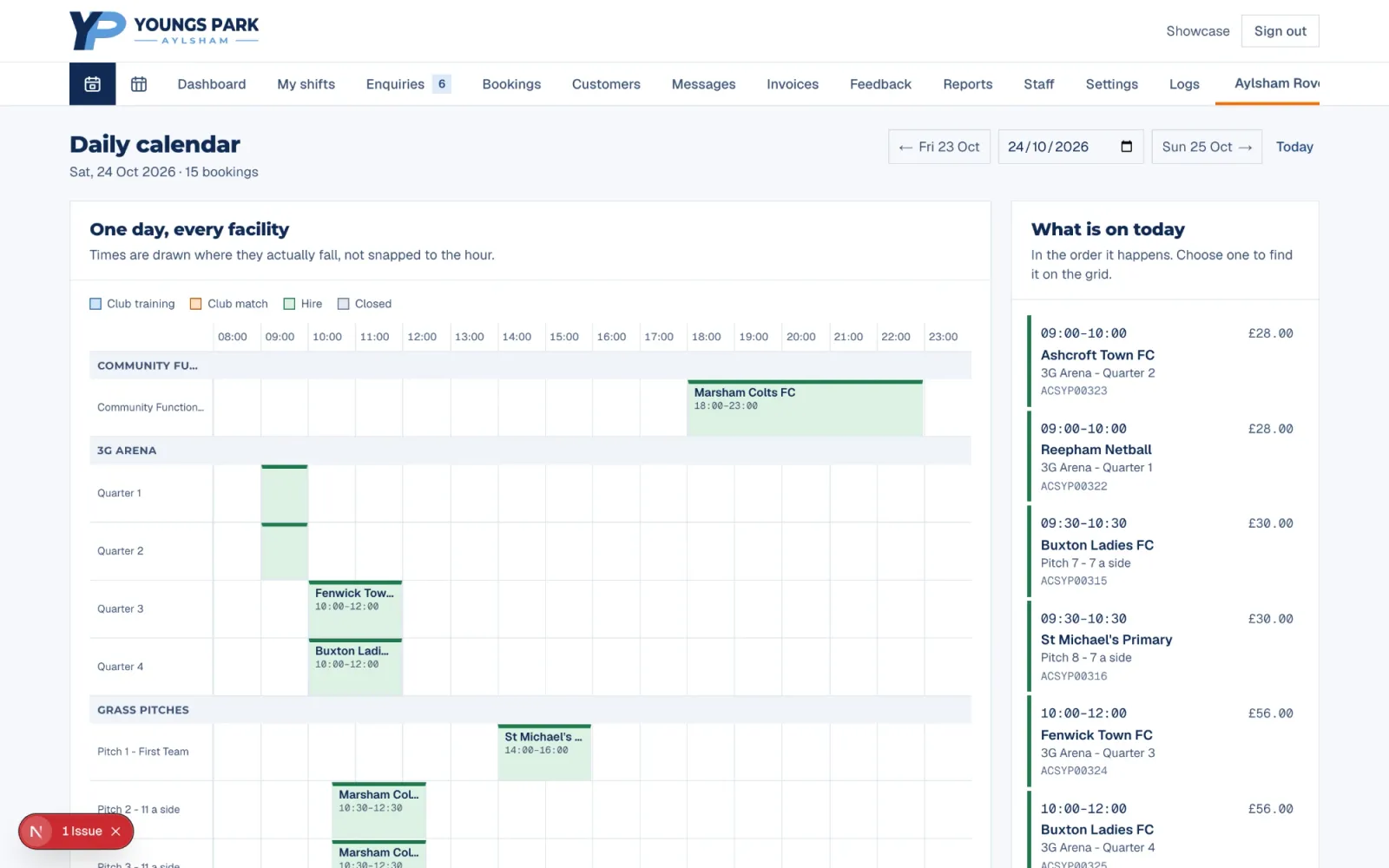The image size is (1389, 868).
Task: Open the Customers tab
Action: tap(606, 84)
